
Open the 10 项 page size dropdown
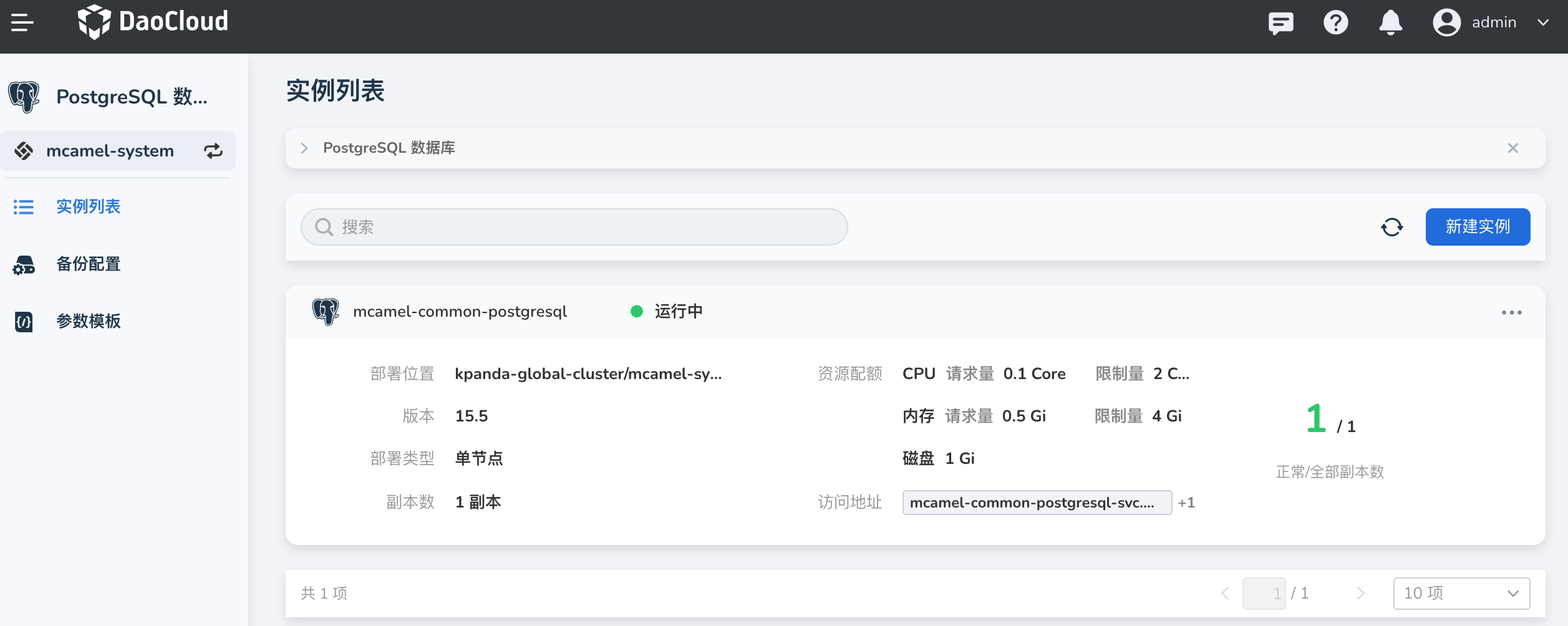(x=1461, y=593)
